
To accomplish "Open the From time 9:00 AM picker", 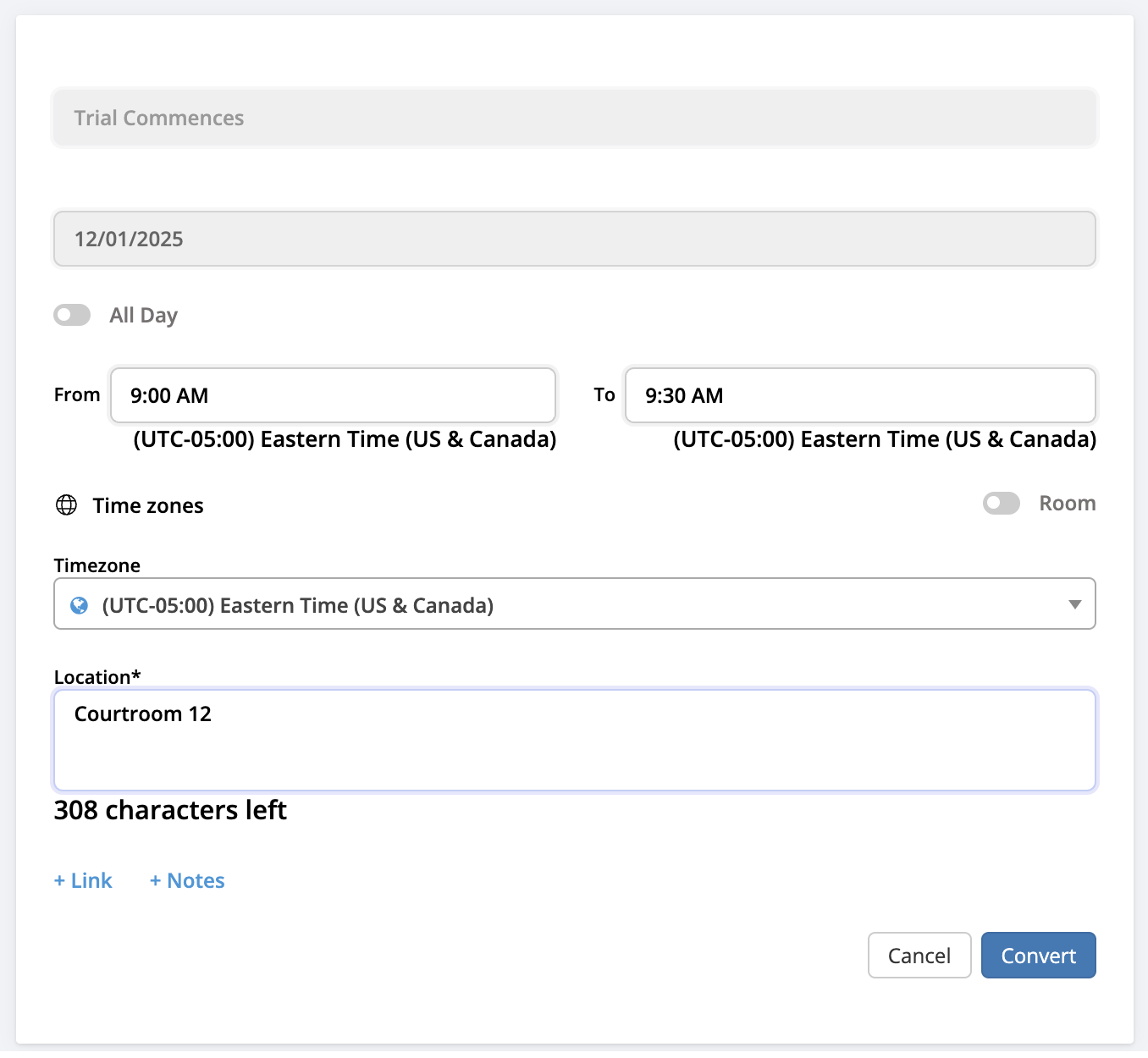I will click(x=333, y=395).
